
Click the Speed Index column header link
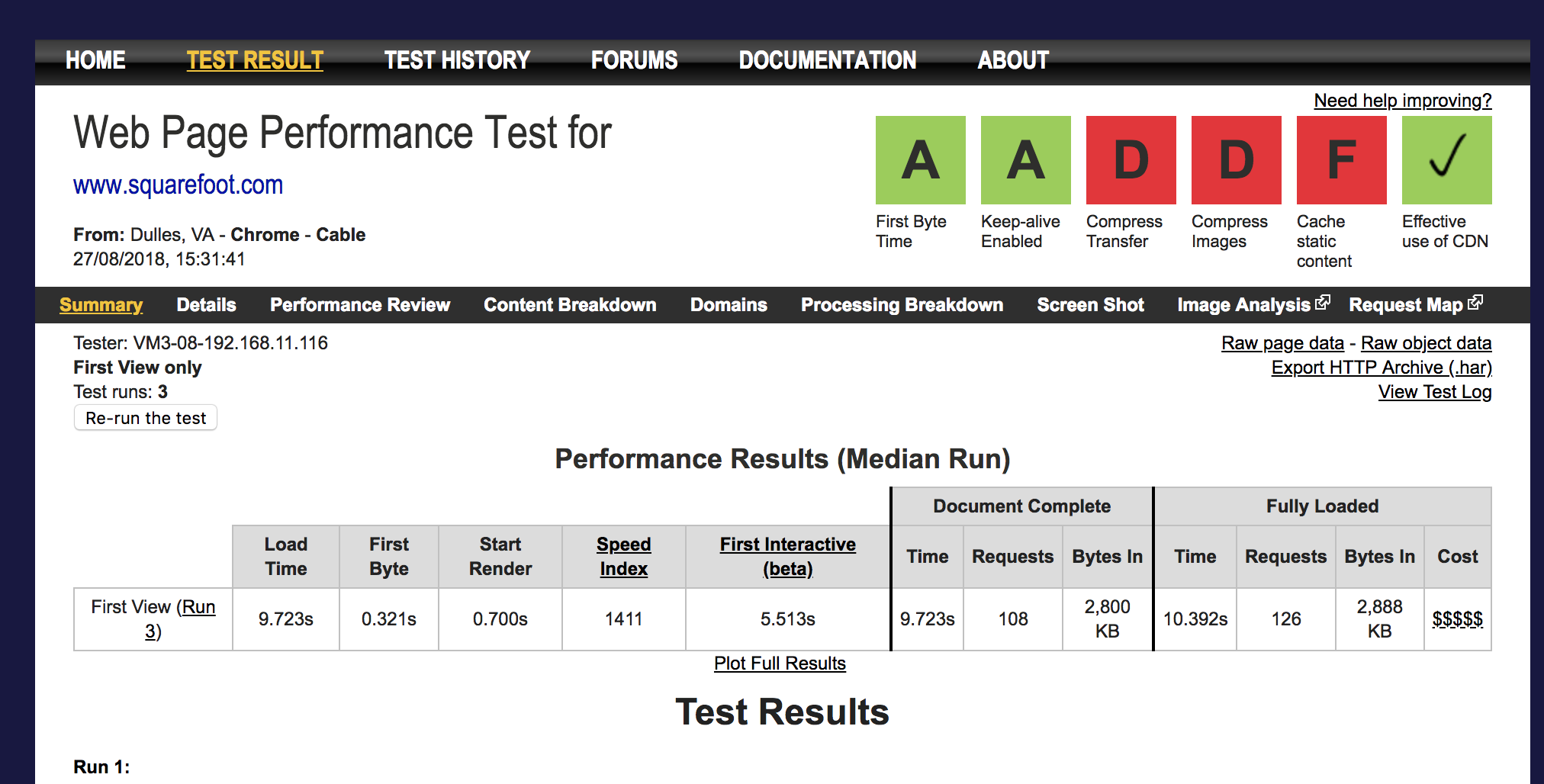point(623,557)
